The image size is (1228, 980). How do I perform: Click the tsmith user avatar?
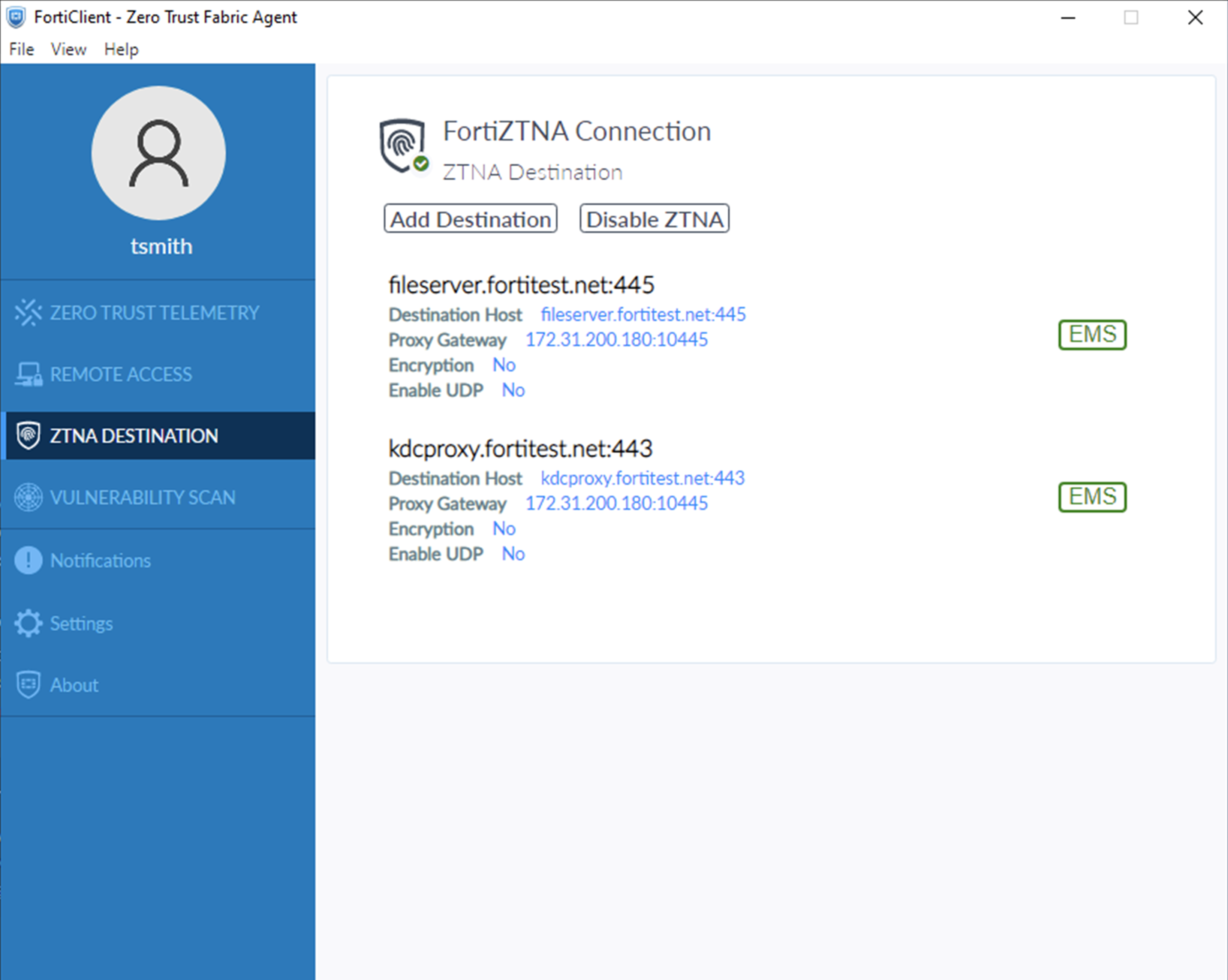[158, 153]
